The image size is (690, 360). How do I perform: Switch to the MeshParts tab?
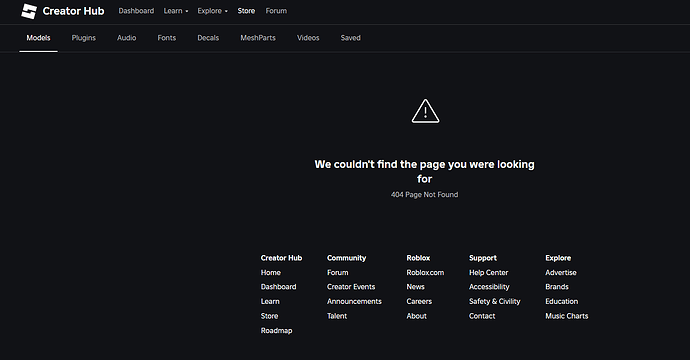258,38
